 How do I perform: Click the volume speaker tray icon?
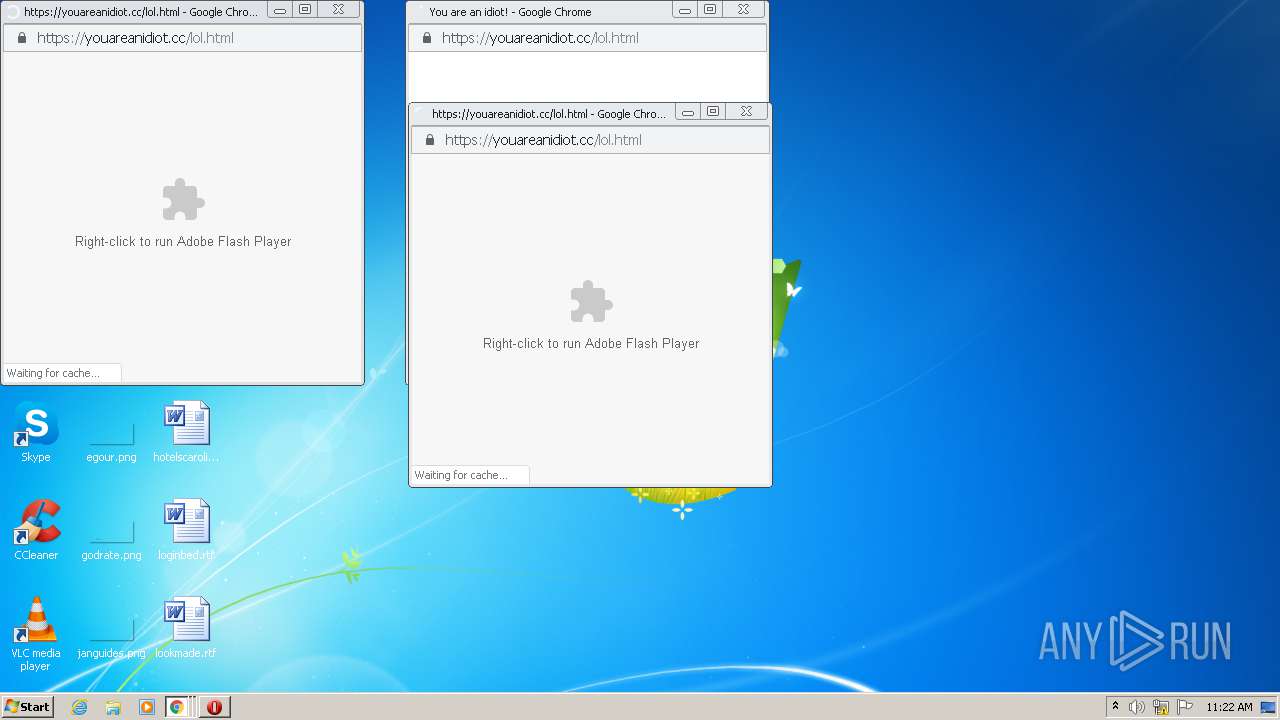[1137, 707]
